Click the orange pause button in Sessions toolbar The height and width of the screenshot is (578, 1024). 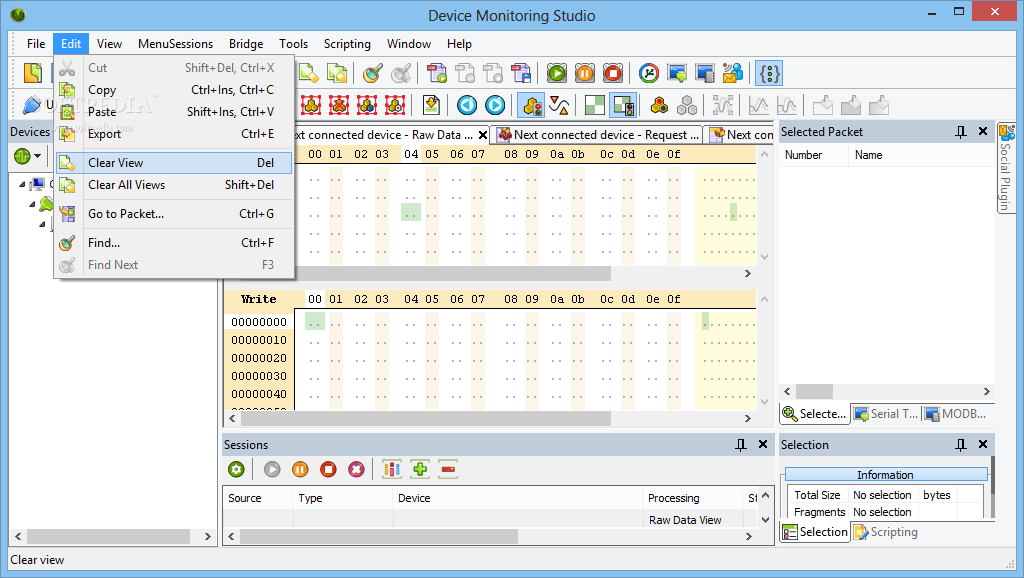300,469
